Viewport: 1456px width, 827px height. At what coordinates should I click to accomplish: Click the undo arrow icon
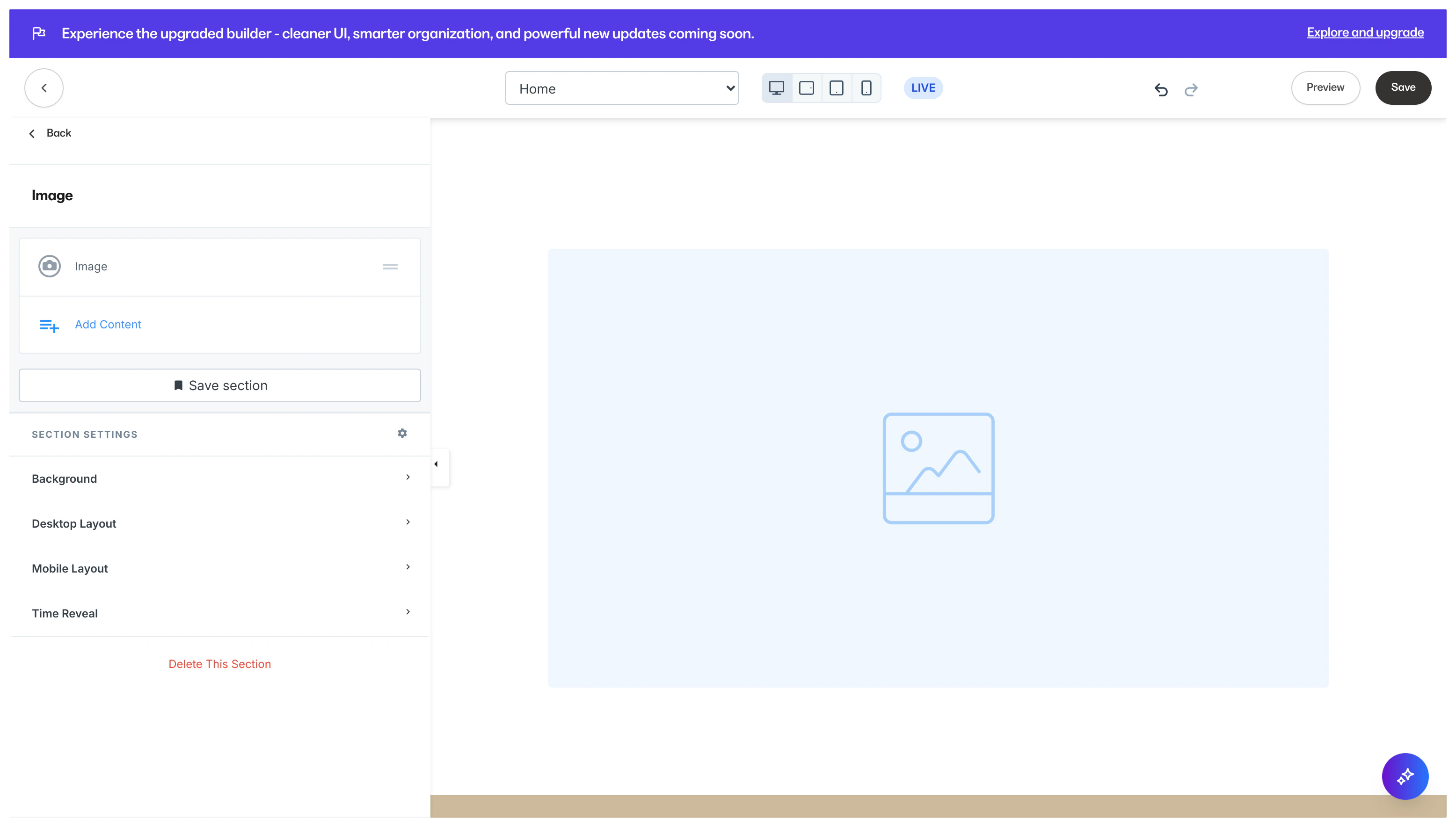1161,89
